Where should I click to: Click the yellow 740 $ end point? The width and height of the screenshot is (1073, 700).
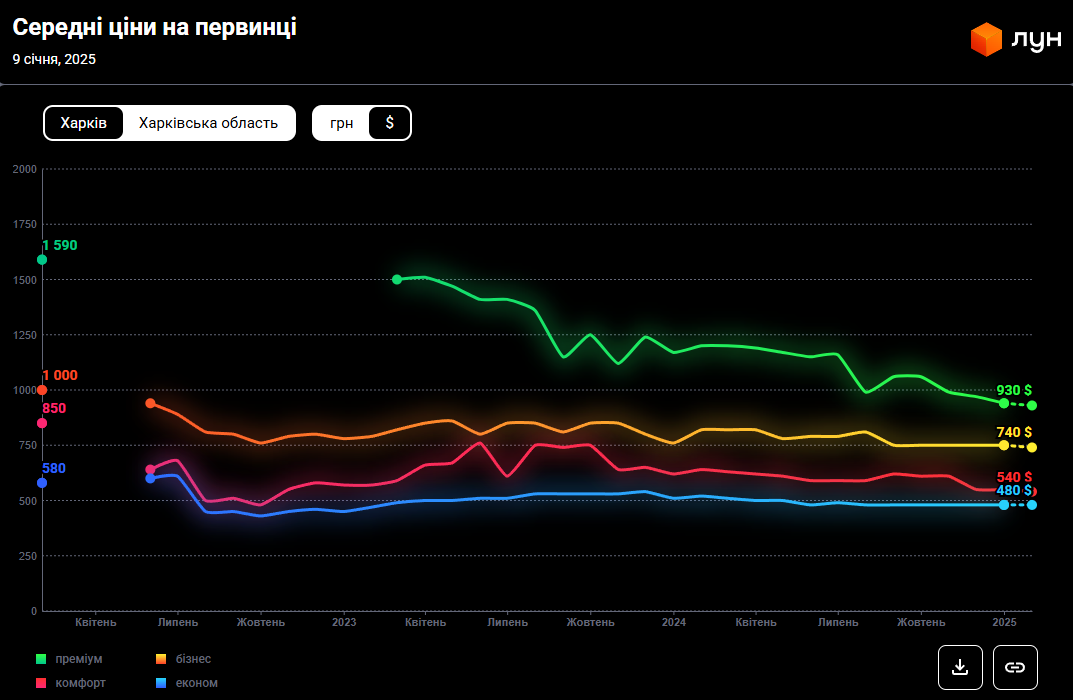coord(1004,445)
